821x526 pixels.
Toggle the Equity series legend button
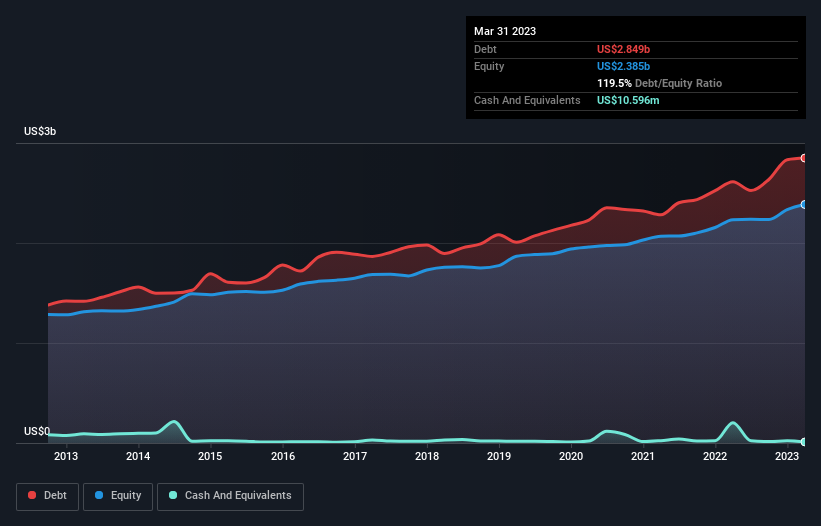point(118,496)
